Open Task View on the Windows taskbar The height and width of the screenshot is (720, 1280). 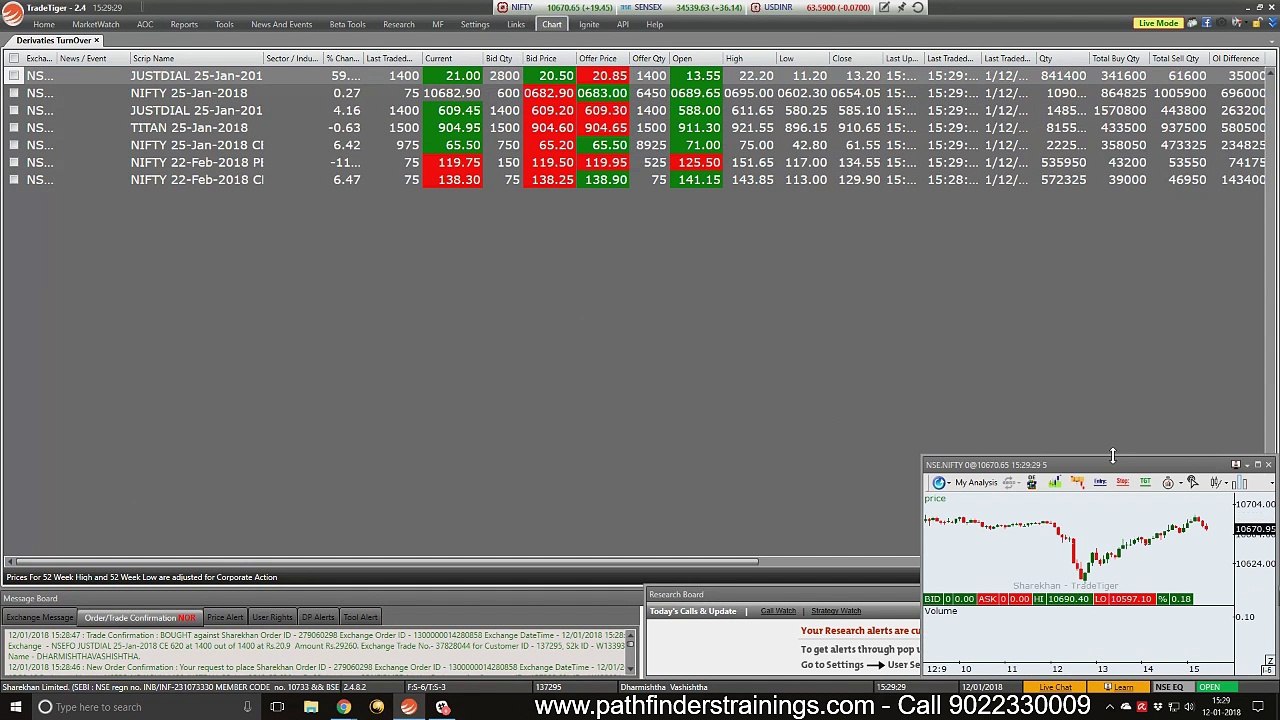(x=277, y=707)
